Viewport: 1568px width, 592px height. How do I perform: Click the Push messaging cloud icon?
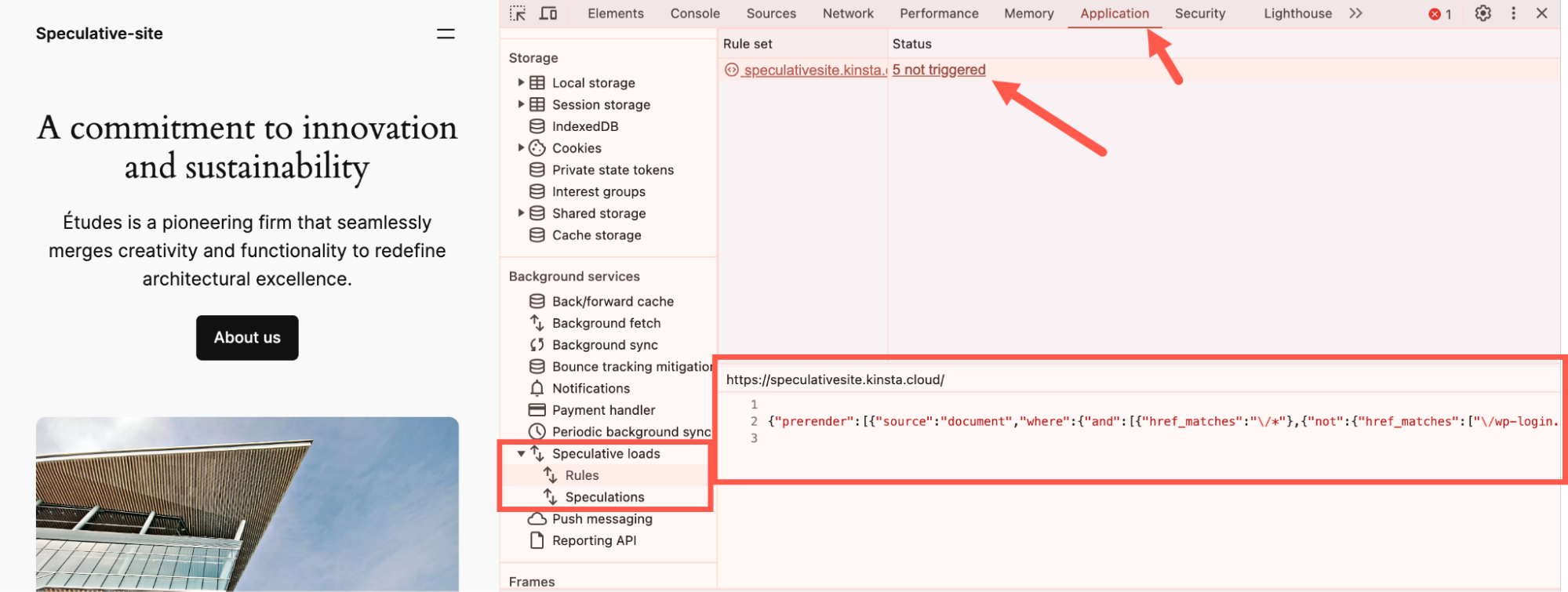click(x=537, y=519)
